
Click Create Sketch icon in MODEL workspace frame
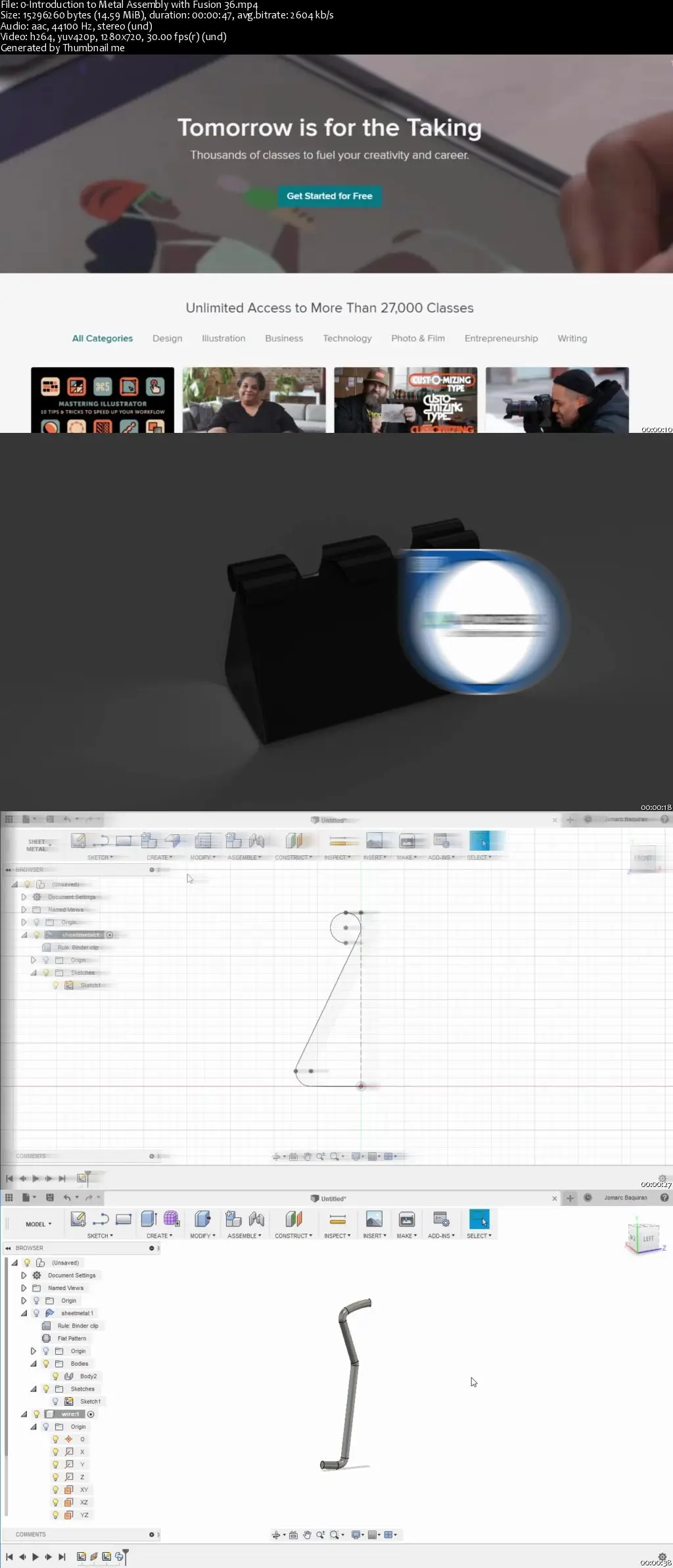pyautogui.click(x=78, y=1219)
